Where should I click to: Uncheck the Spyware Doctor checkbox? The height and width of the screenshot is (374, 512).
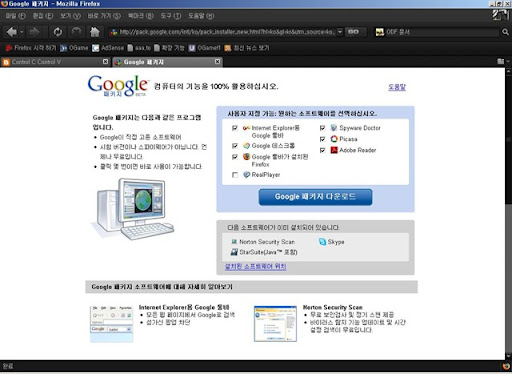click(x=322, y=128)
